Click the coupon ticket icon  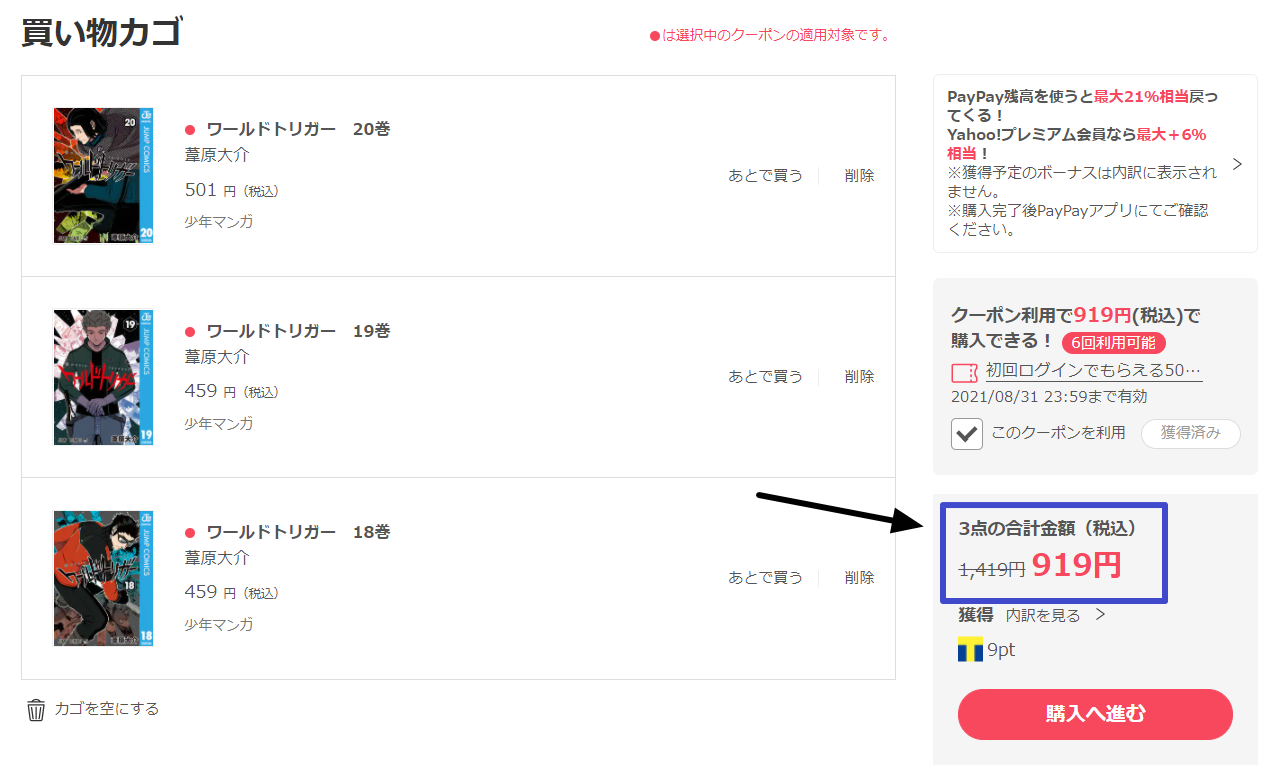click(964, 373)
